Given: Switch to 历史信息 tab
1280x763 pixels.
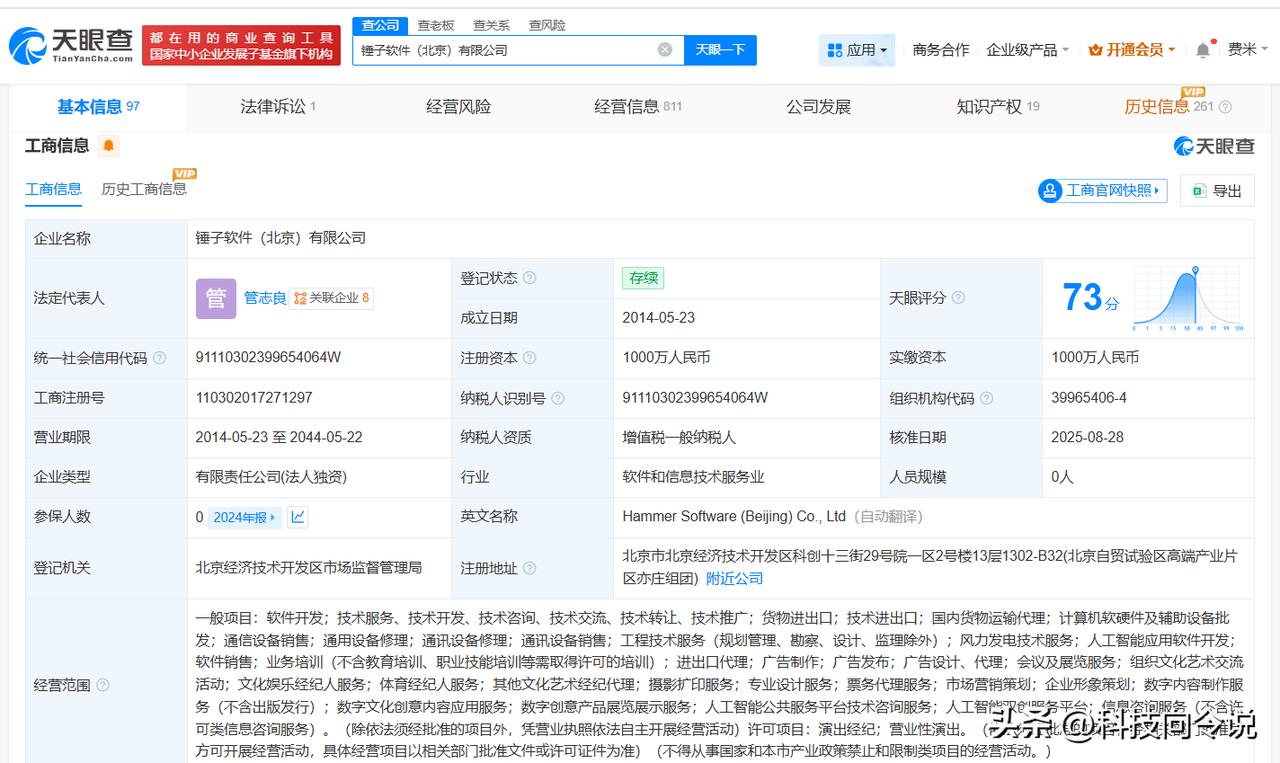Looking at the screenshot, I should point(1168,107).
